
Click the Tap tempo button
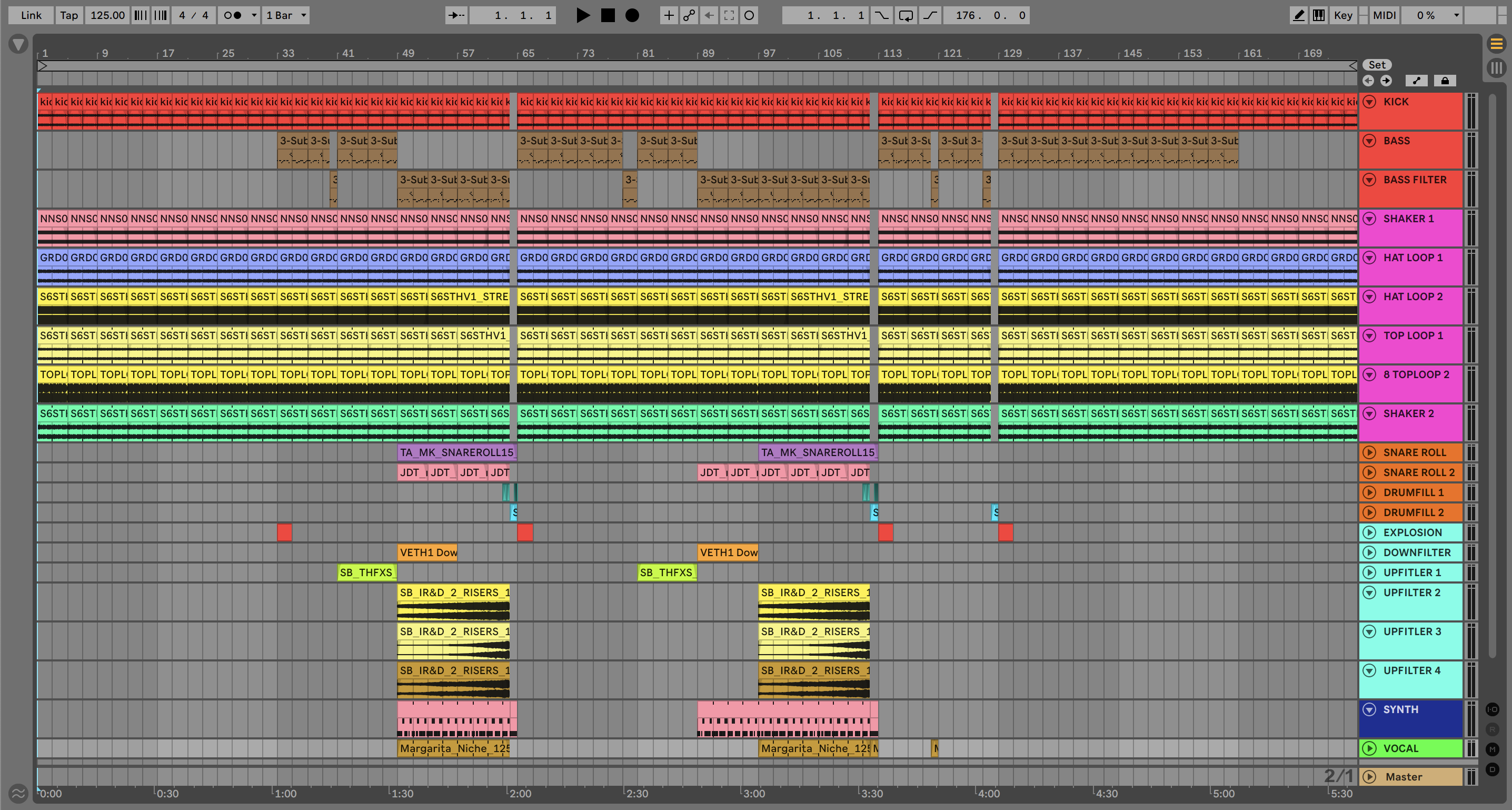coord(68,15)
